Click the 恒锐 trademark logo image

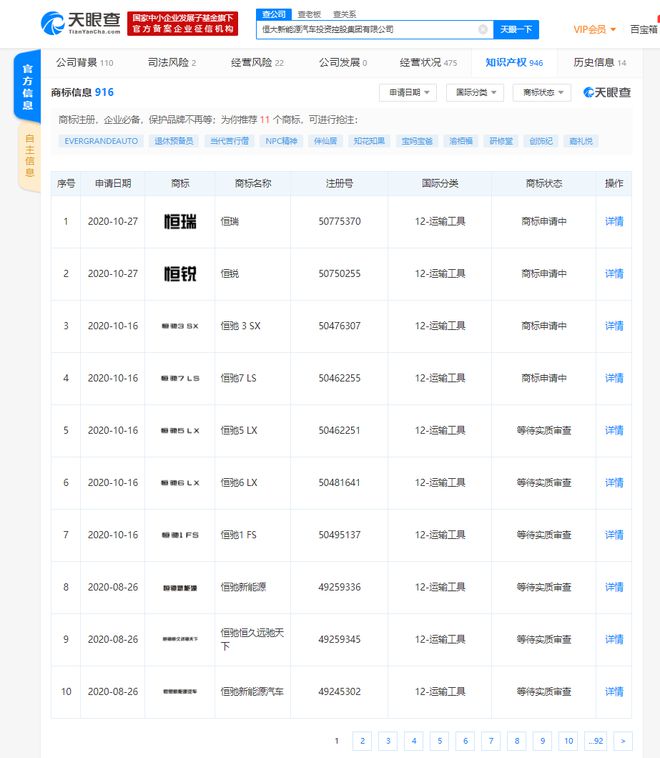pyautogui.click(x=181, y=273)
